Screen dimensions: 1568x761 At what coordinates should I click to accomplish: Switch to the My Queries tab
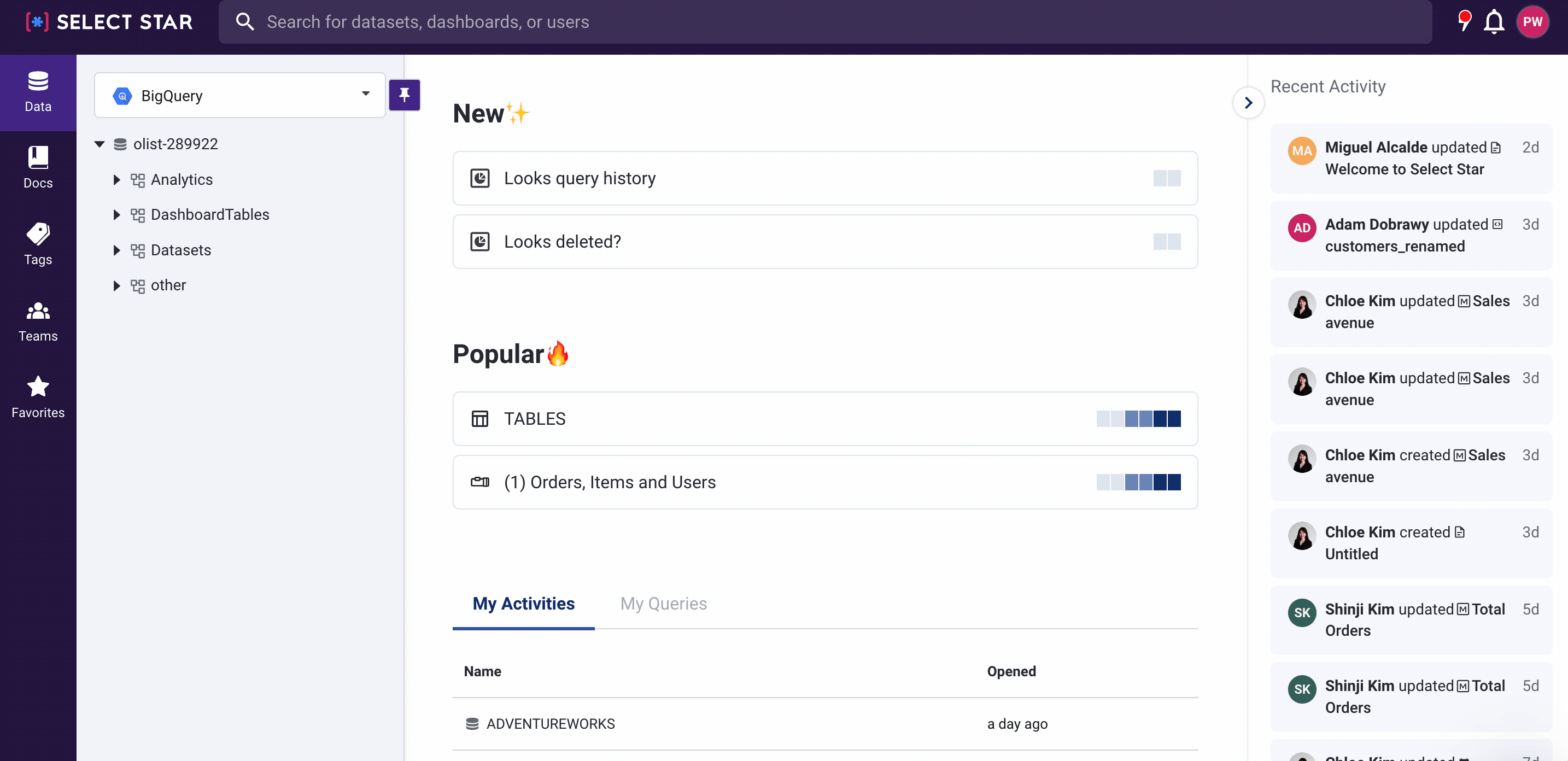pos(663,604)
